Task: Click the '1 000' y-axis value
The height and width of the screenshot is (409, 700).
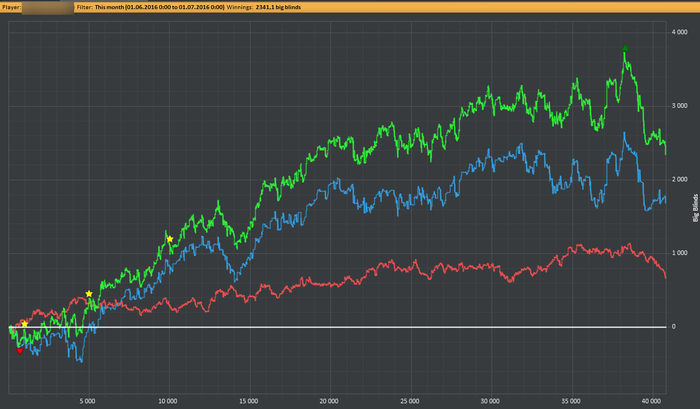Action: (x=679, y=253)
